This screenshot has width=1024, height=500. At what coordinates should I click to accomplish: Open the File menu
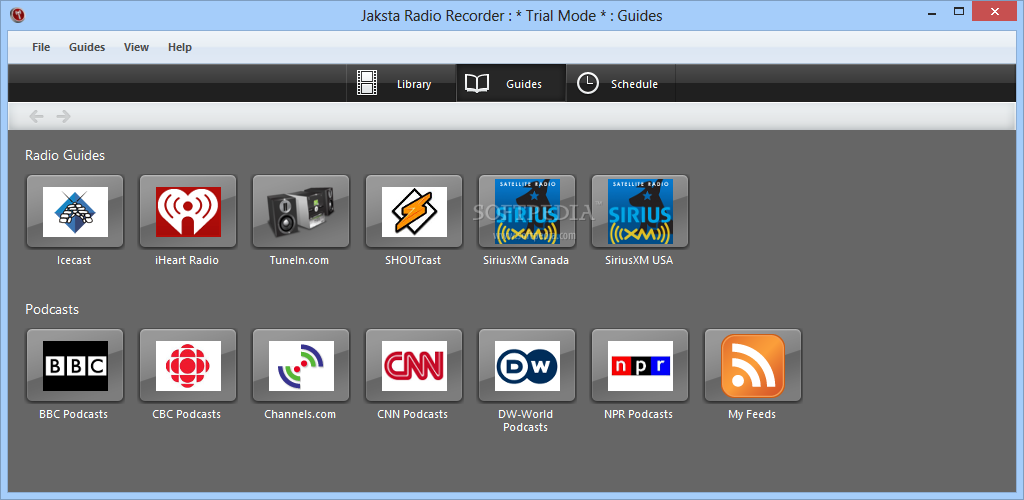coord(41,47)
